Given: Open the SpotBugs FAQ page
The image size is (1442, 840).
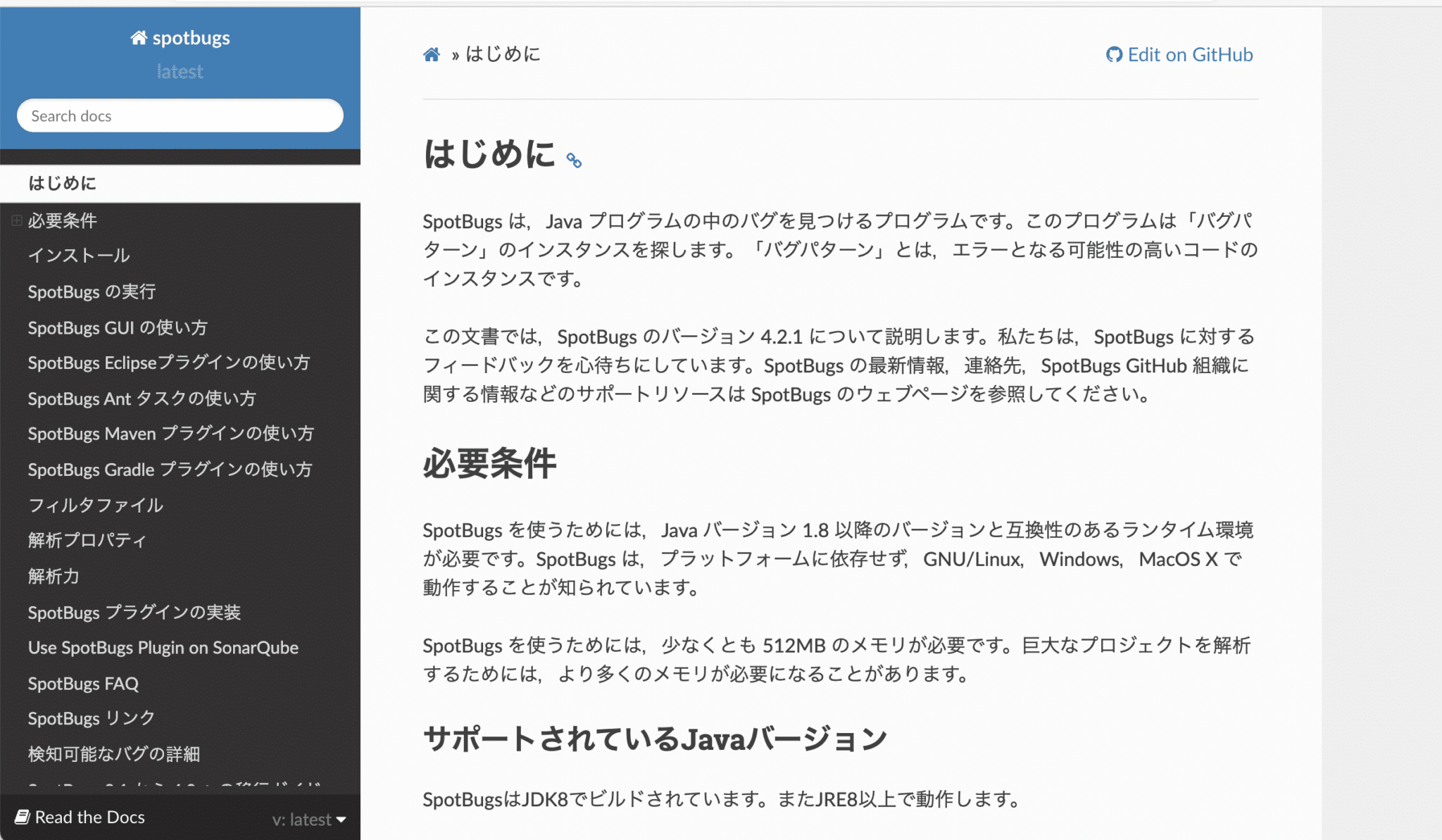Looking at the screenshot, I should 84,683.
